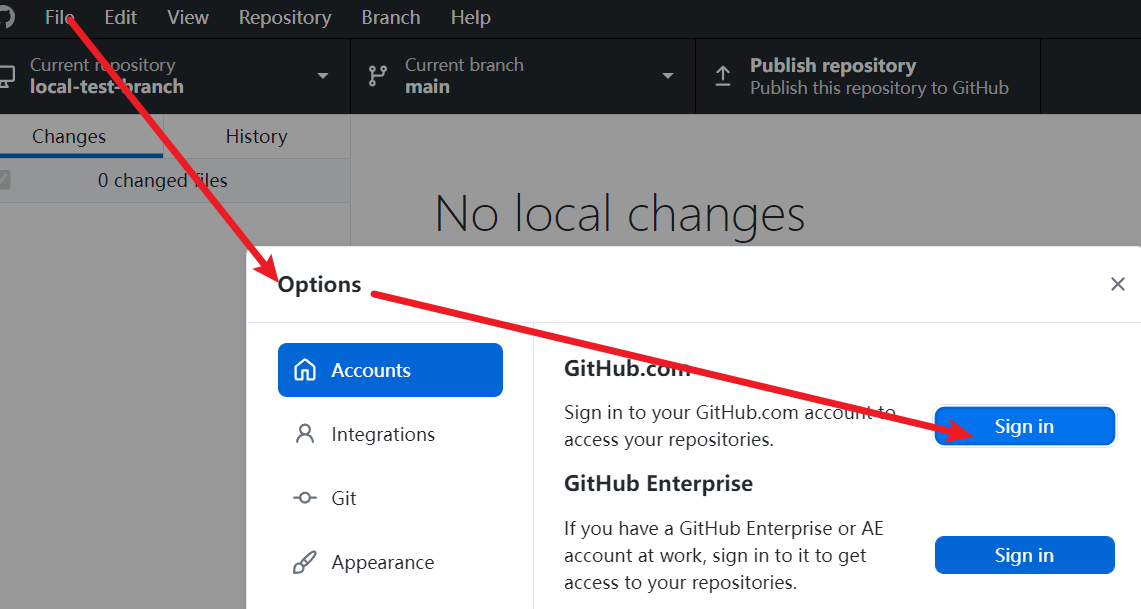The width and height of the screenshot is (1141, 609).
Task: Open the Help menu
Action: coord(470,17)
